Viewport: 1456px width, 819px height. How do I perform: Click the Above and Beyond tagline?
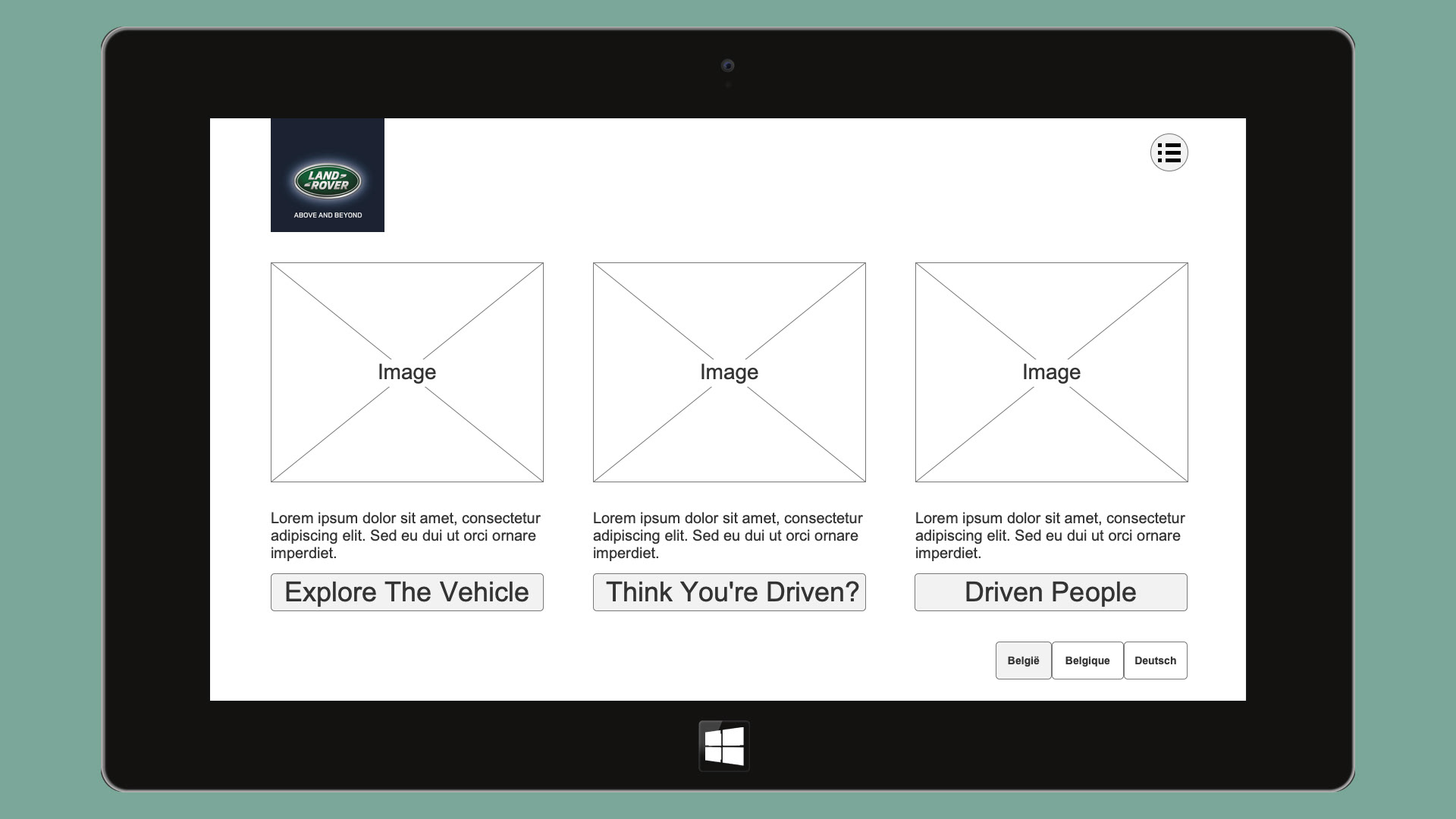[328, 215]
